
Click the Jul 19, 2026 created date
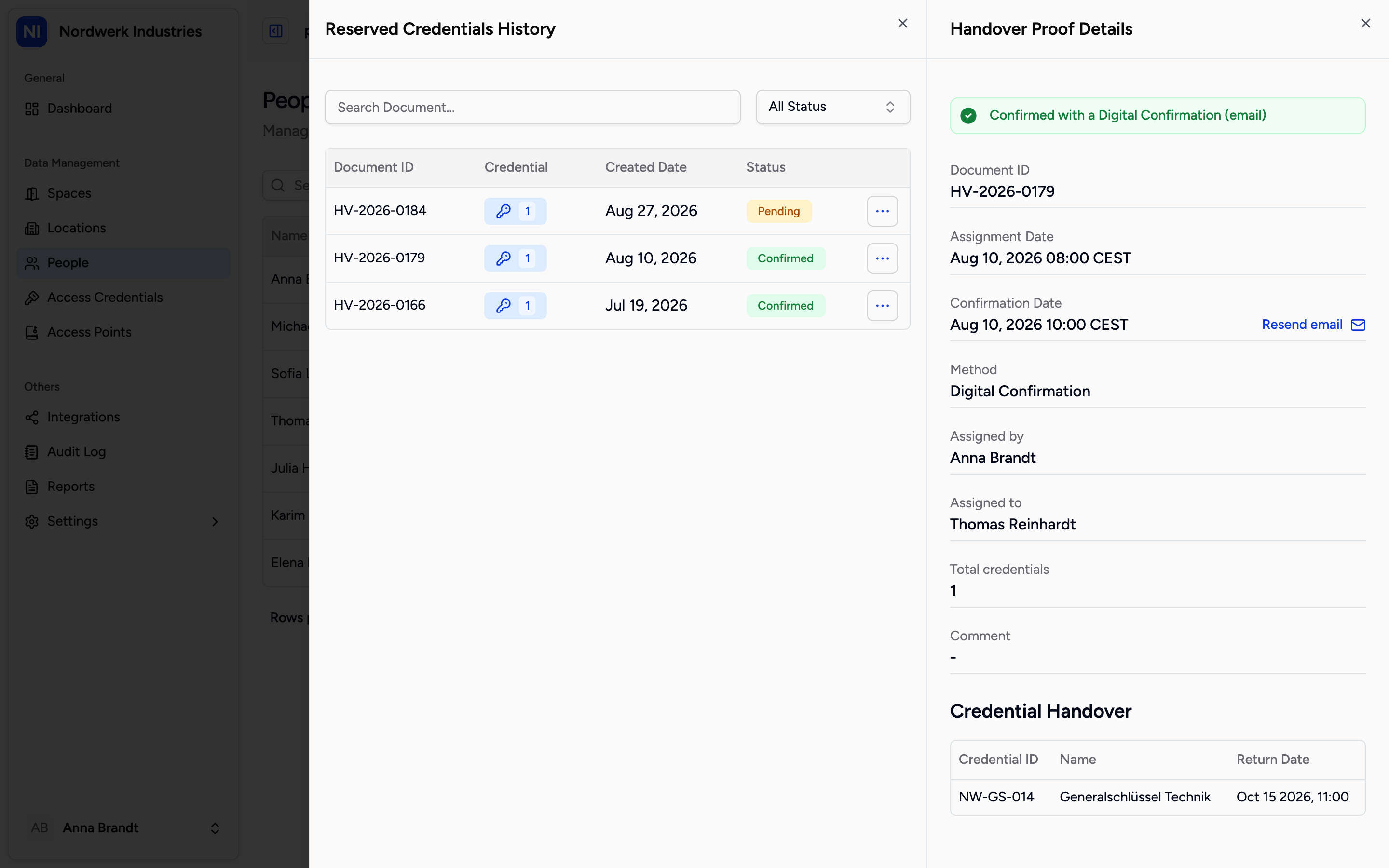pyautogui.click(x=646, y=305)
